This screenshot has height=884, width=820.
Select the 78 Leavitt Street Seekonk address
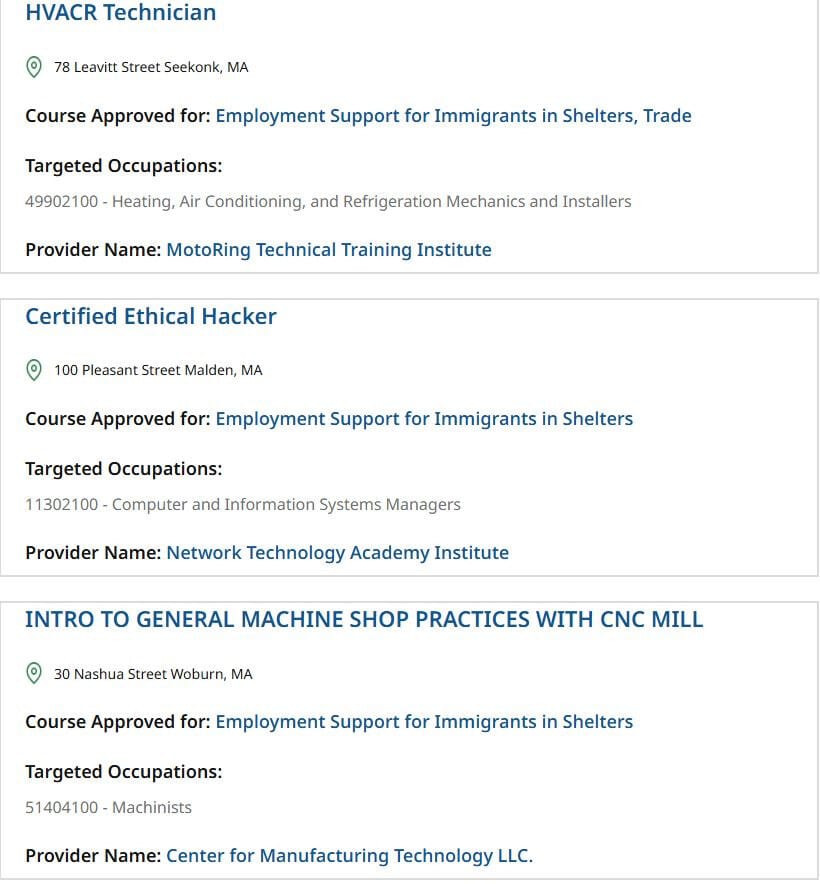151,67
